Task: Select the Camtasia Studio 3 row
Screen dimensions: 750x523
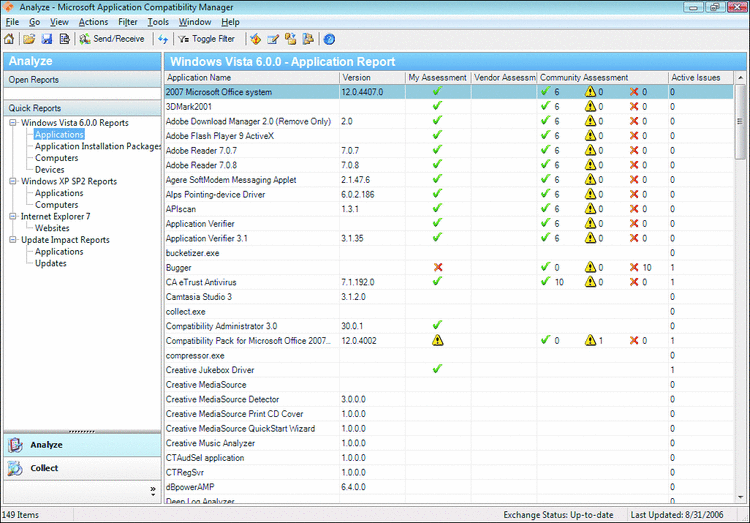Action: (x=449, y=297)
